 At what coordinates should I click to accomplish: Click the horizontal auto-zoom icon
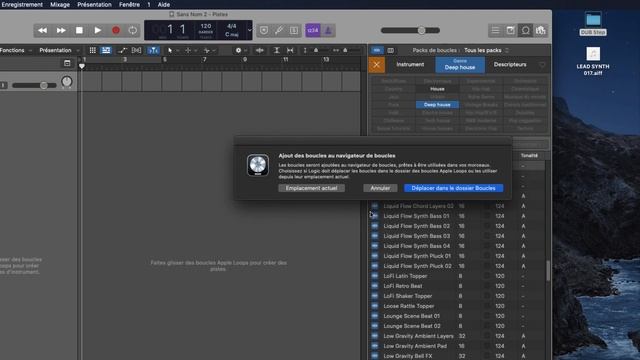pyautogui.click(x=290, y=50)
